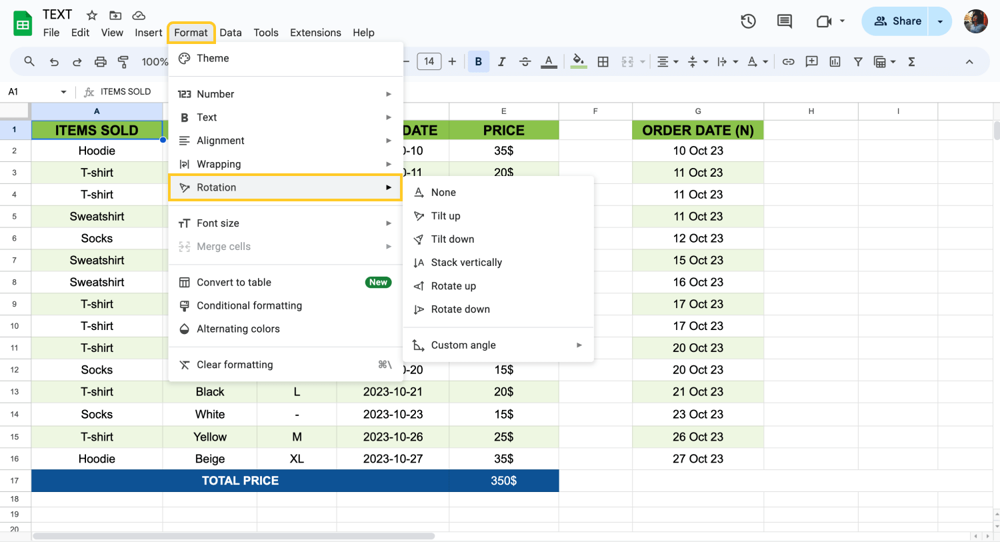Open the Share options dropdown arrow
Screen dimensions: 1000x542
[x=940, y=21]
